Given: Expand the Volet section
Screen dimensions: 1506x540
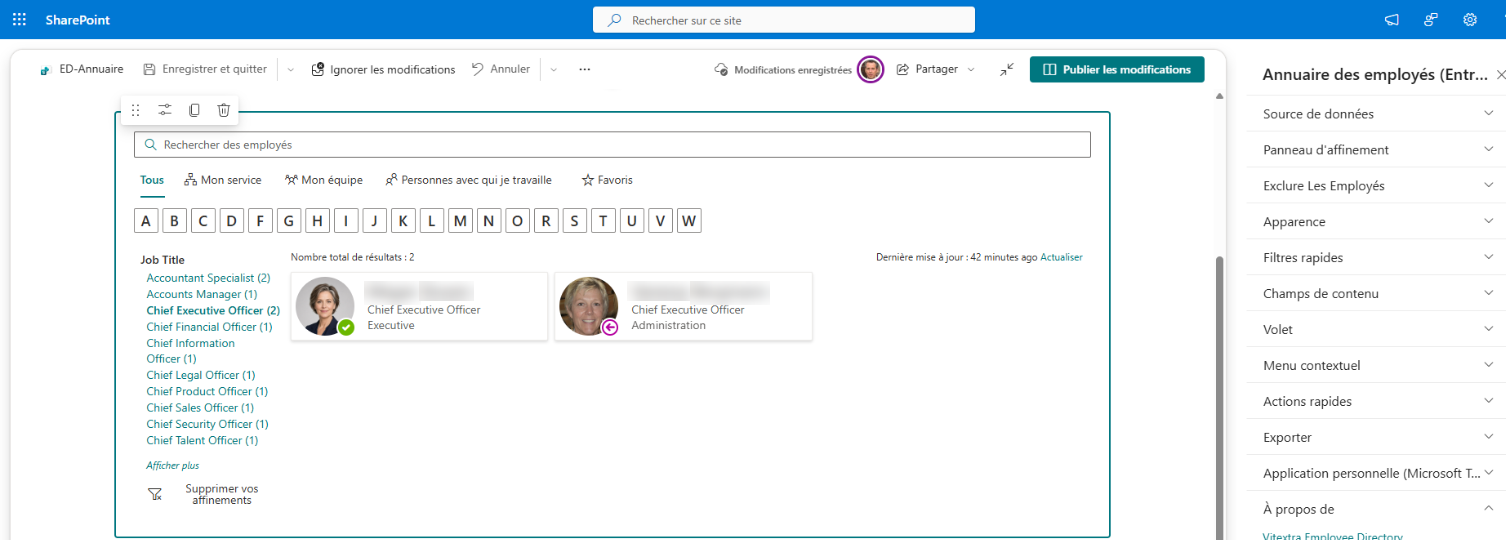Looking at the screenshot, I should coord(1377,330).
